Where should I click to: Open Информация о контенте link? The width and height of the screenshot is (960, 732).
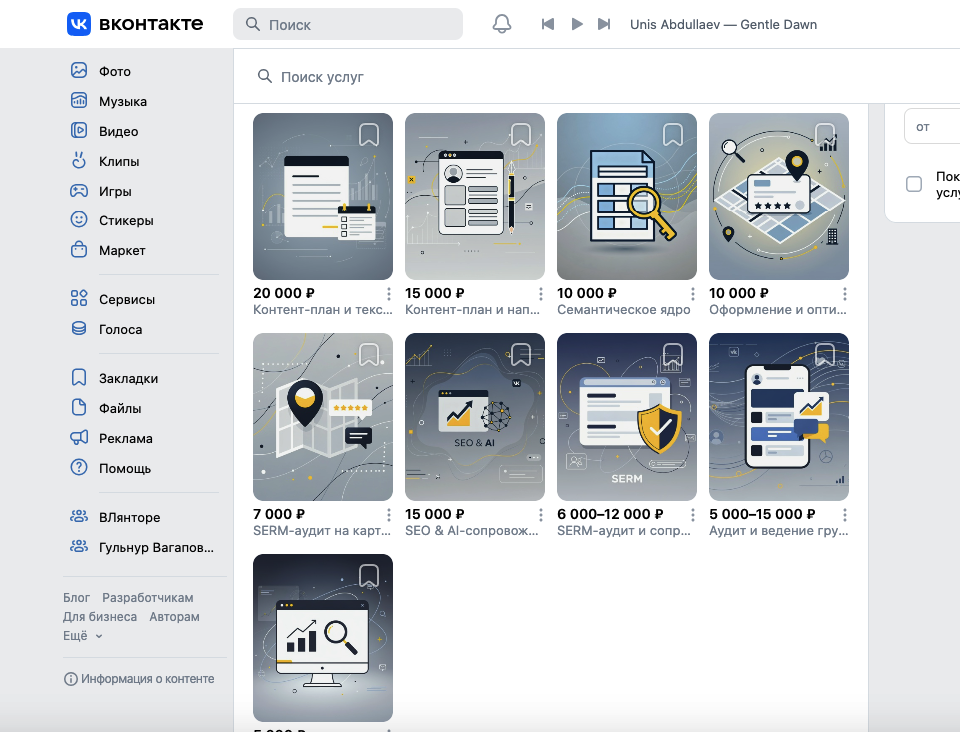point(139,679)
